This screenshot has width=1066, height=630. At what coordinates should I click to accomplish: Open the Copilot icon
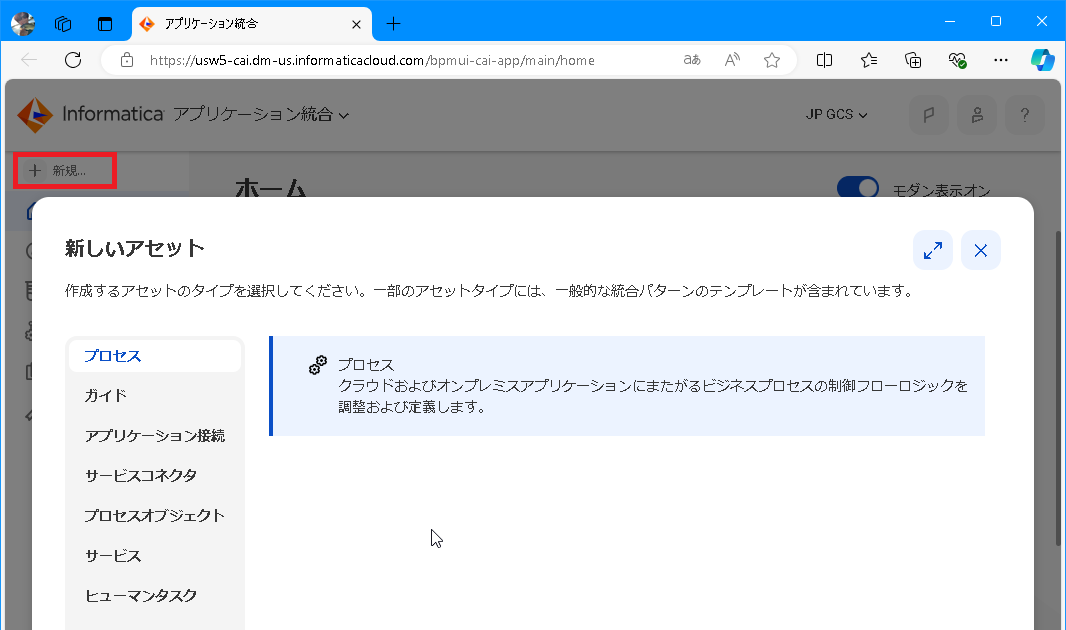[1042, 60]
